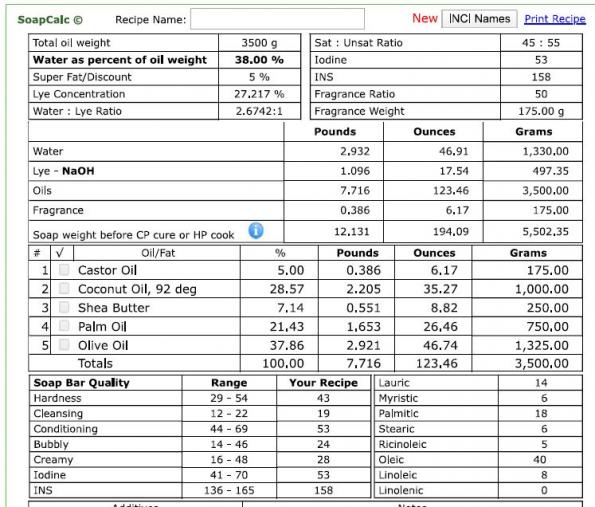The image size is (595, 507).
Task: Click the Stearic label
Action: 396,429
